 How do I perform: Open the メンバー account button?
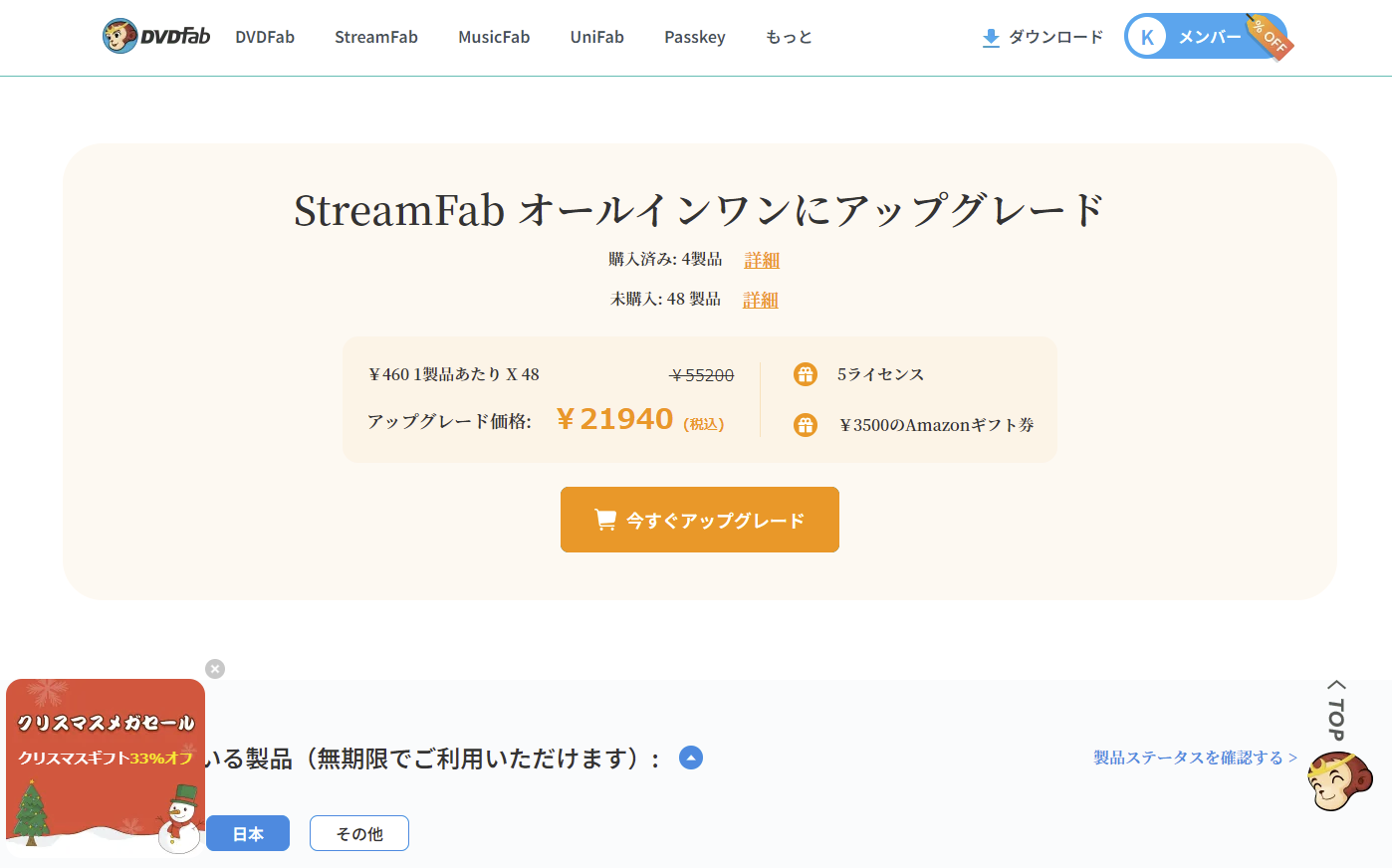(1205, 37)
